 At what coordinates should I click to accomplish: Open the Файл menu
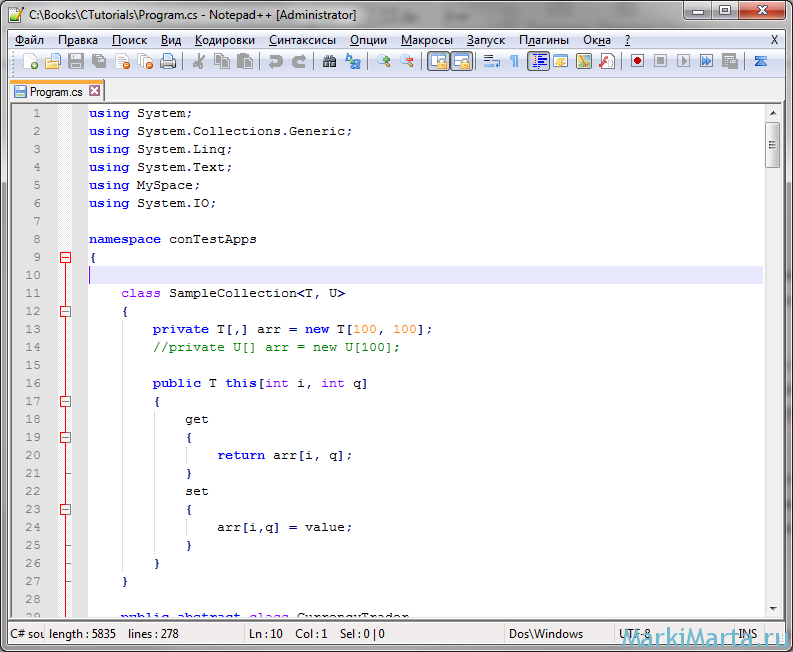[29, 40]
